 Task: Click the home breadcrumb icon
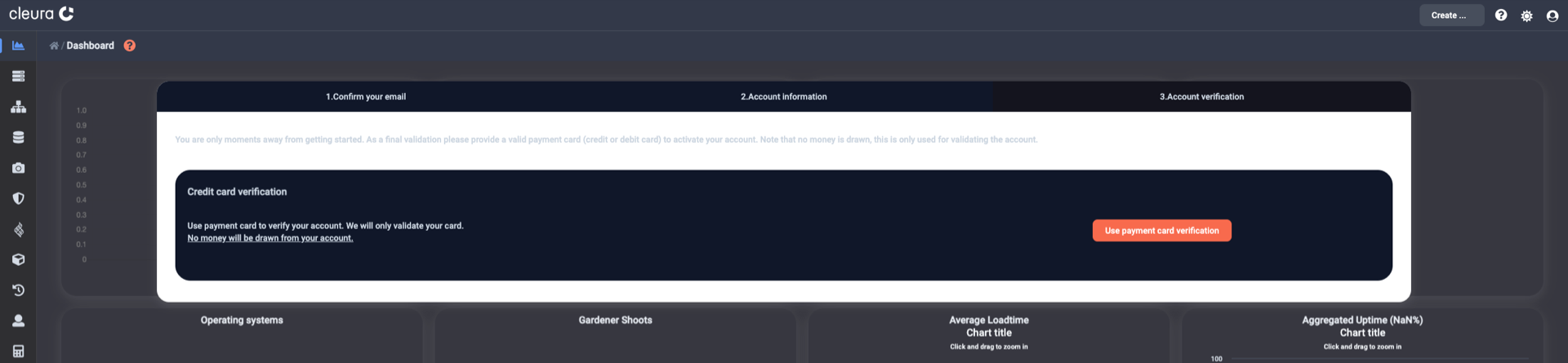tap(54, 46)
